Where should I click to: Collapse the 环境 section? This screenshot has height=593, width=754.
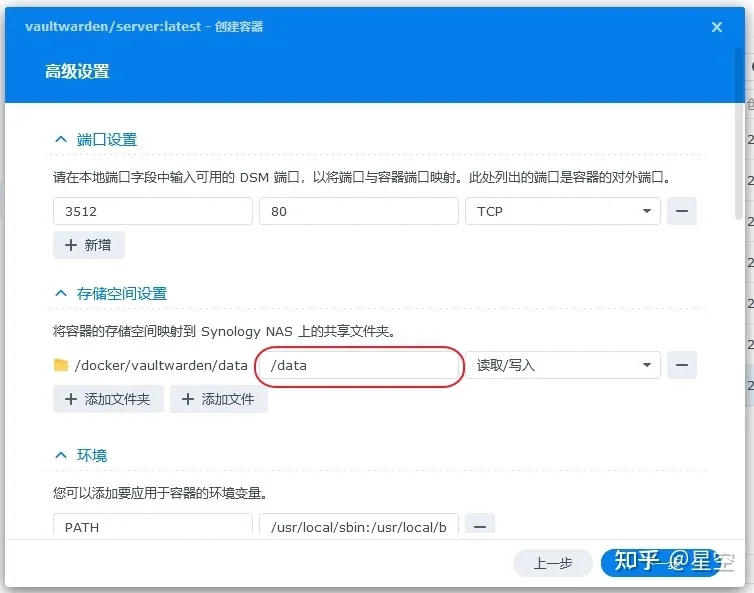(x=61, y=455)
